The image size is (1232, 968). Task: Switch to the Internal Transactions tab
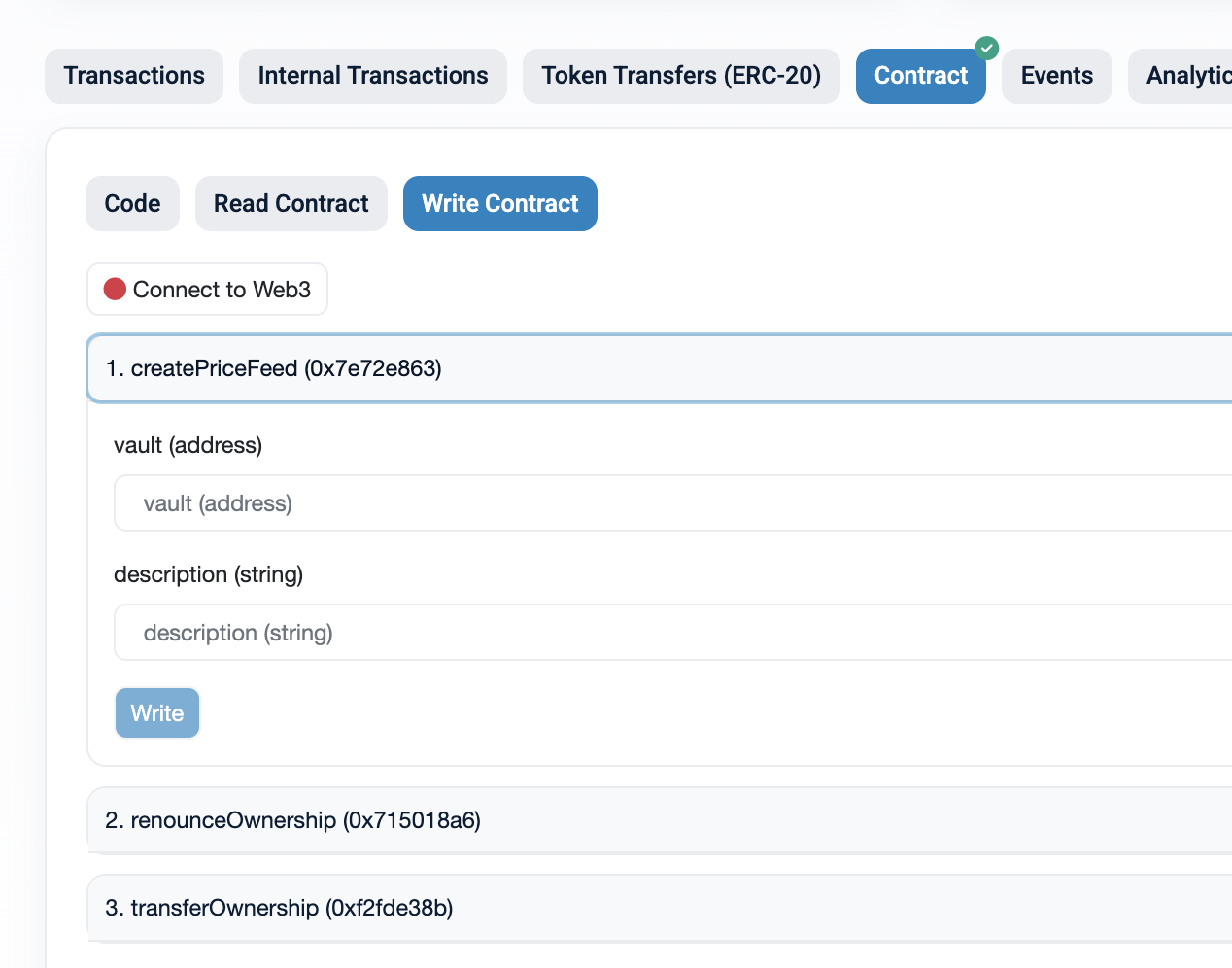373,76
